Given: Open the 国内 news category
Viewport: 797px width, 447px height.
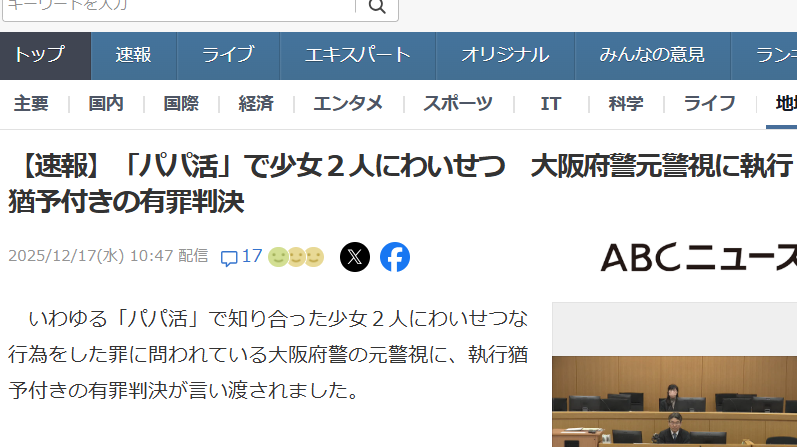Looking at the screenshot, I should point(106,104).
